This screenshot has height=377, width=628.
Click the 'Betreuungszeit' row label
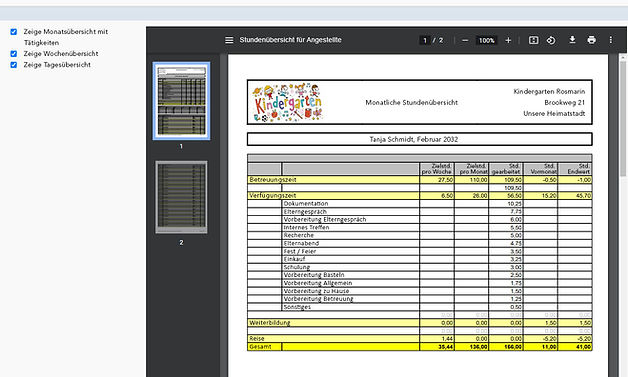point(273,179)
